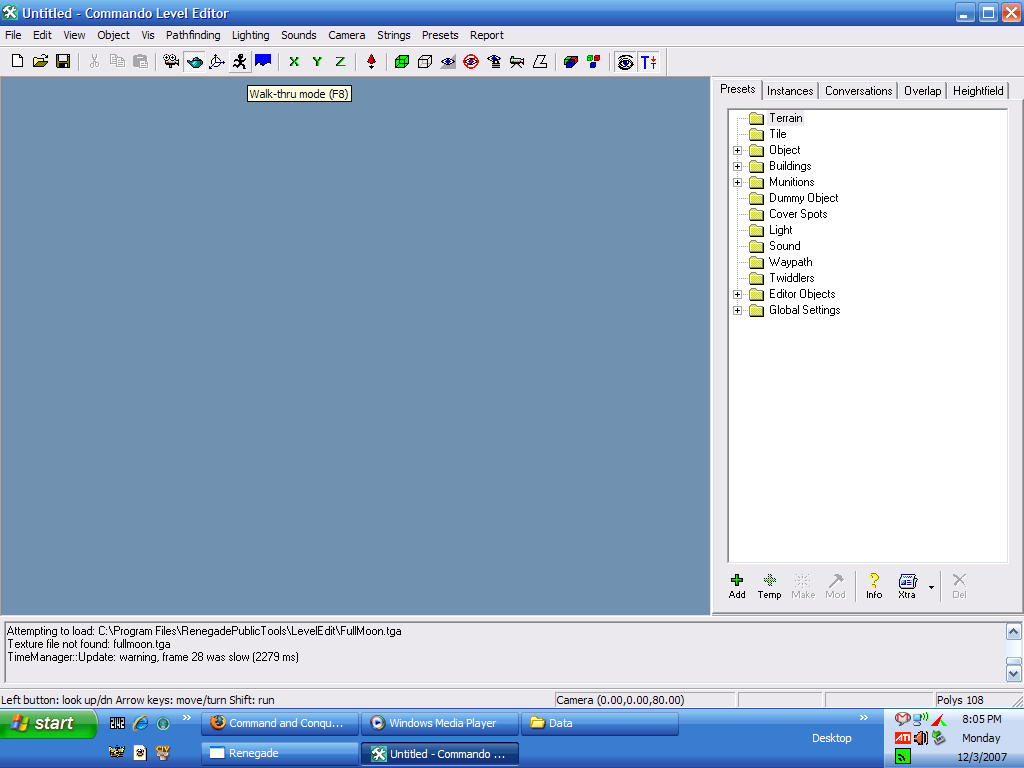Click the green solid cube icon
This screenshot has height=768, width=1024.
click(x=402, y=62)
